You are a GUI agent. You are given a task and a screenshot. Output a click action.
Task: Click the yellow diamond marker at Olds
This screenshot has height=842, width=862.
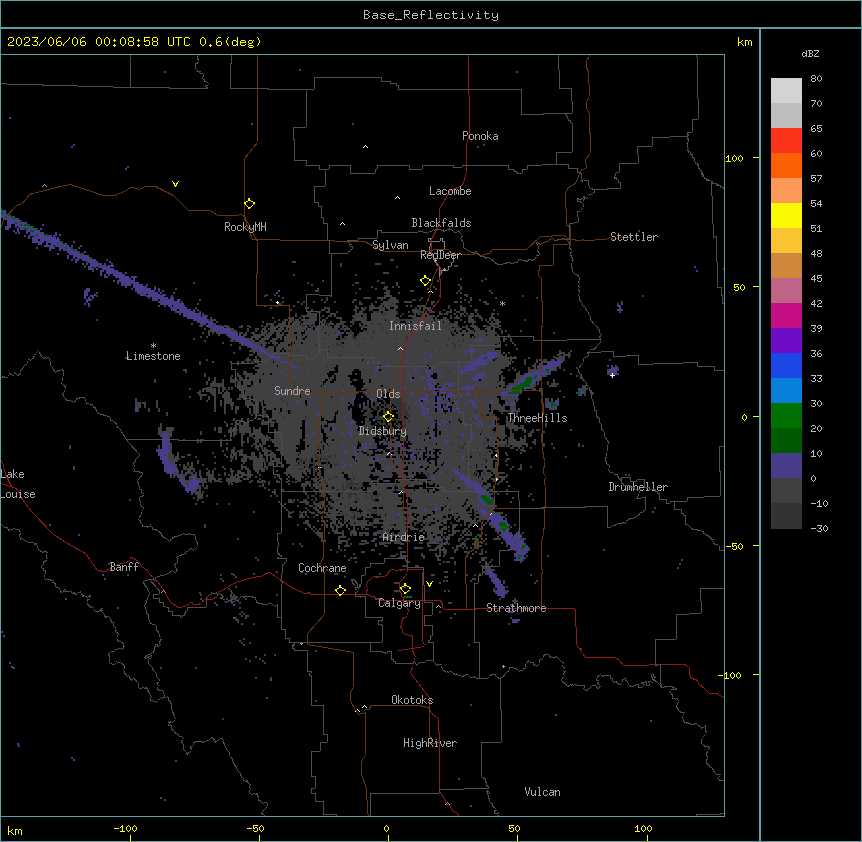(389, 417)
